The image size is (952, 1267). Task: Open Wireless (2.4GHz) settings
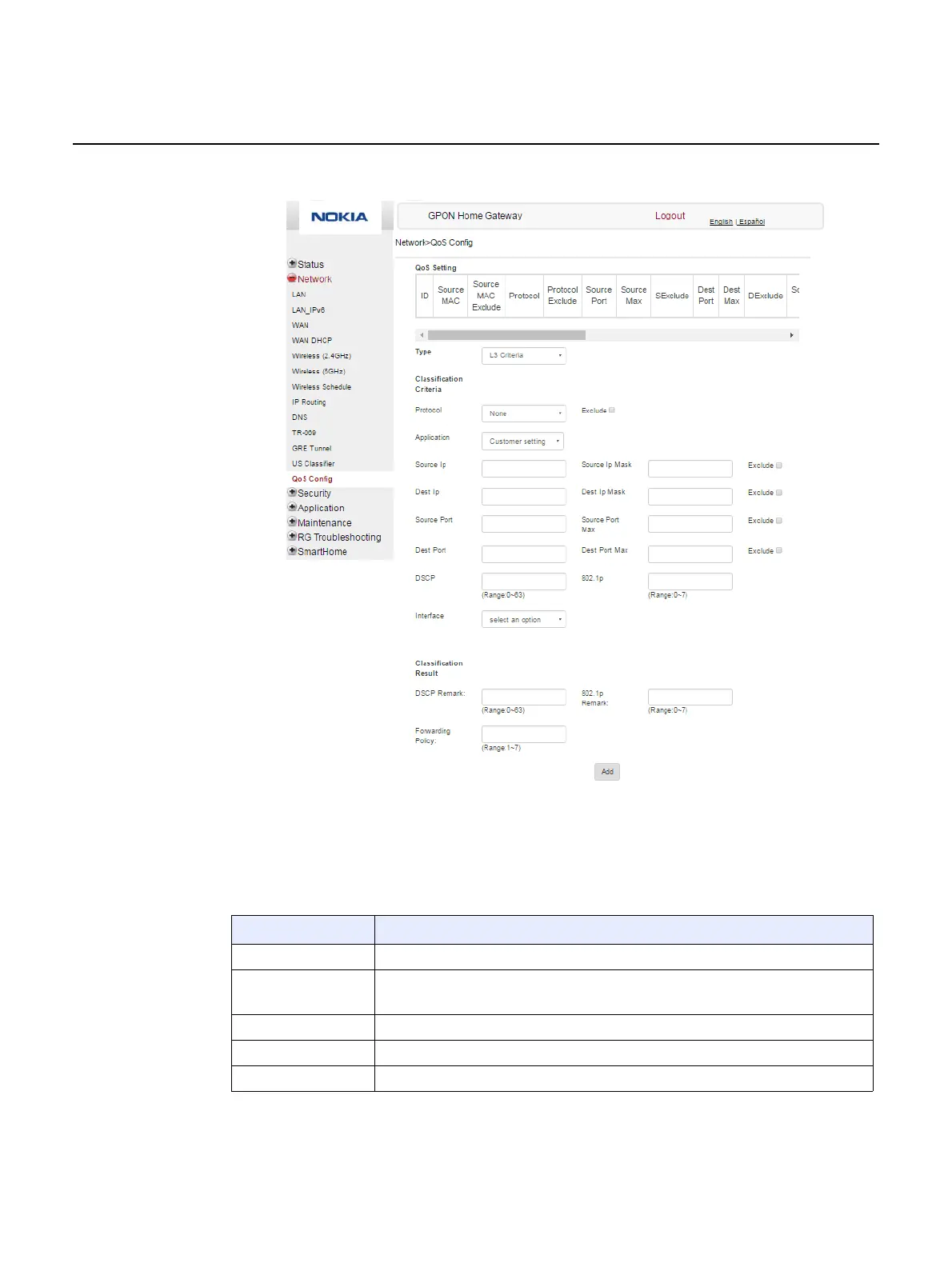[322, 356]
